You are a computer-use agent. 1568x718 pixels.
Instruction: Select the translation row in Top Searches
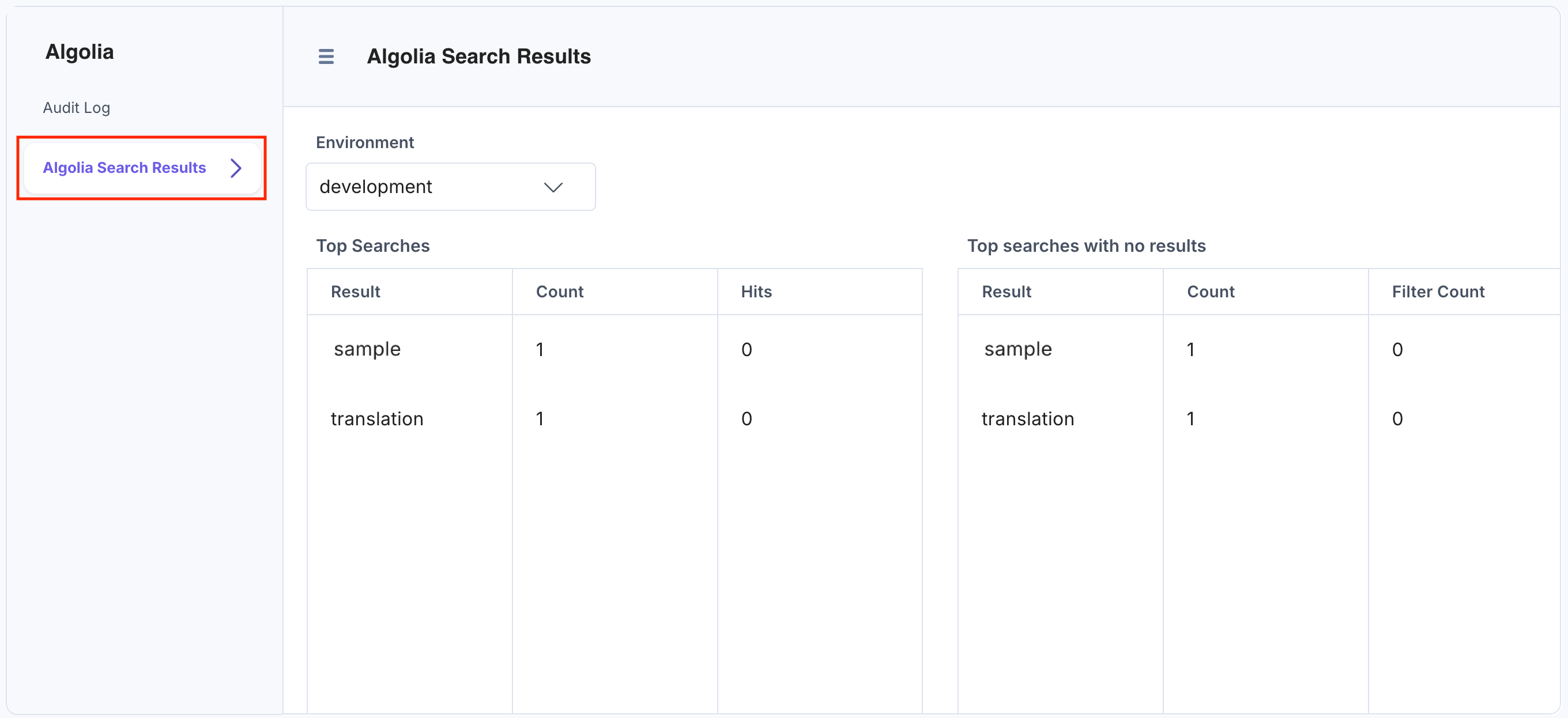pos(377,418)
